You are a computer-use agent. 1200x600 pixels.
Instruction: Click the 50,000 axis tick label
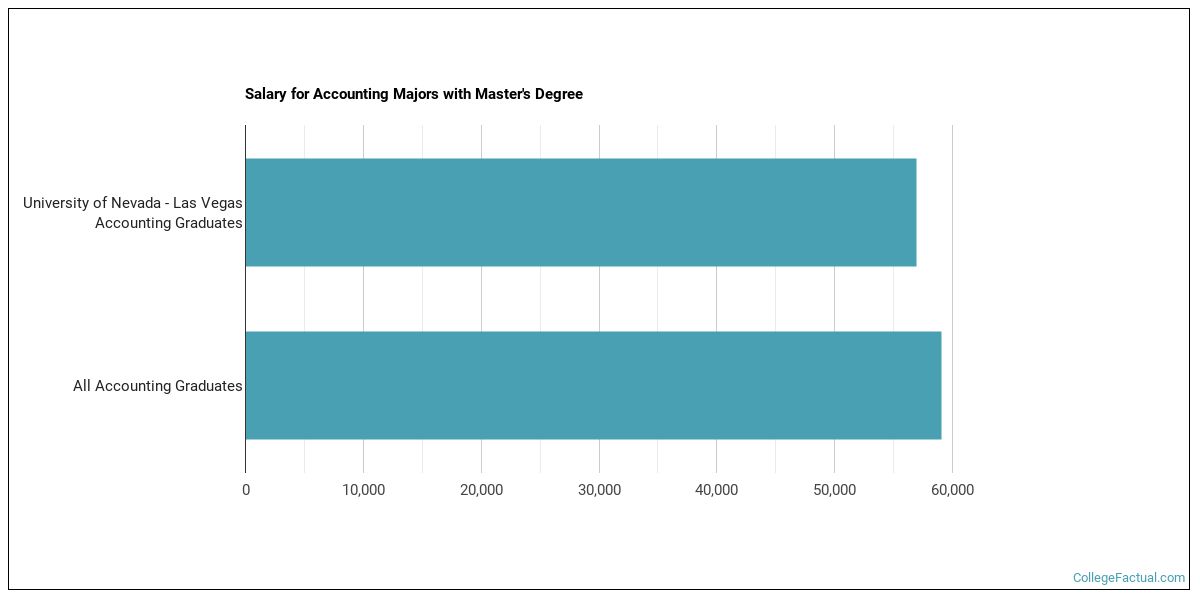(x=834, y=490)
